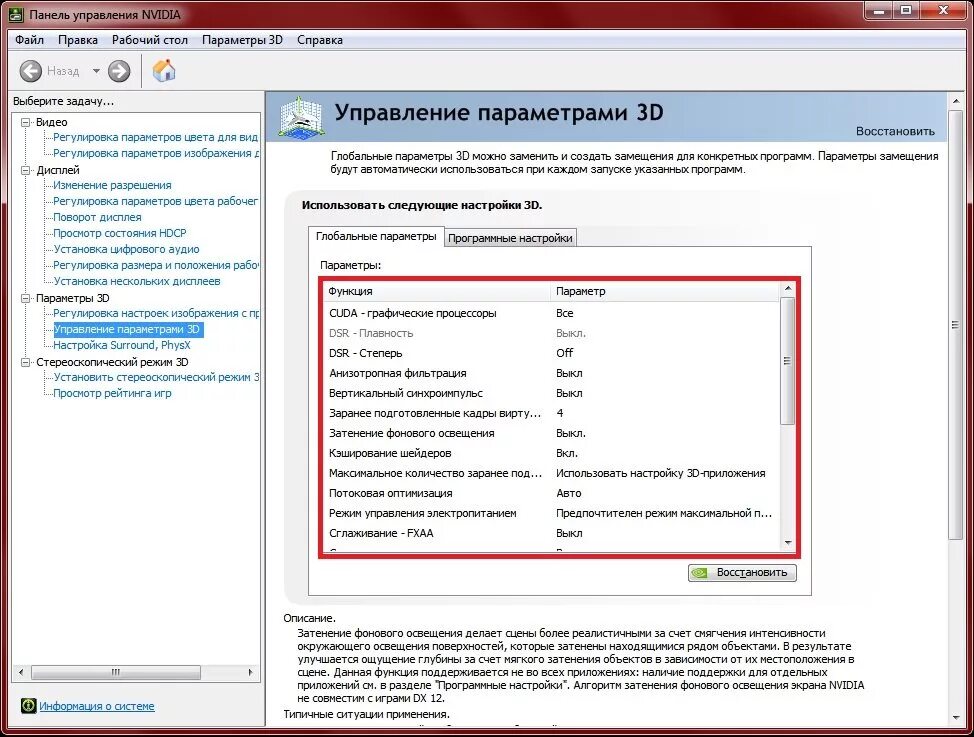
Task: Open Установка цифрового аудио
Action: [x=127, y=249]
